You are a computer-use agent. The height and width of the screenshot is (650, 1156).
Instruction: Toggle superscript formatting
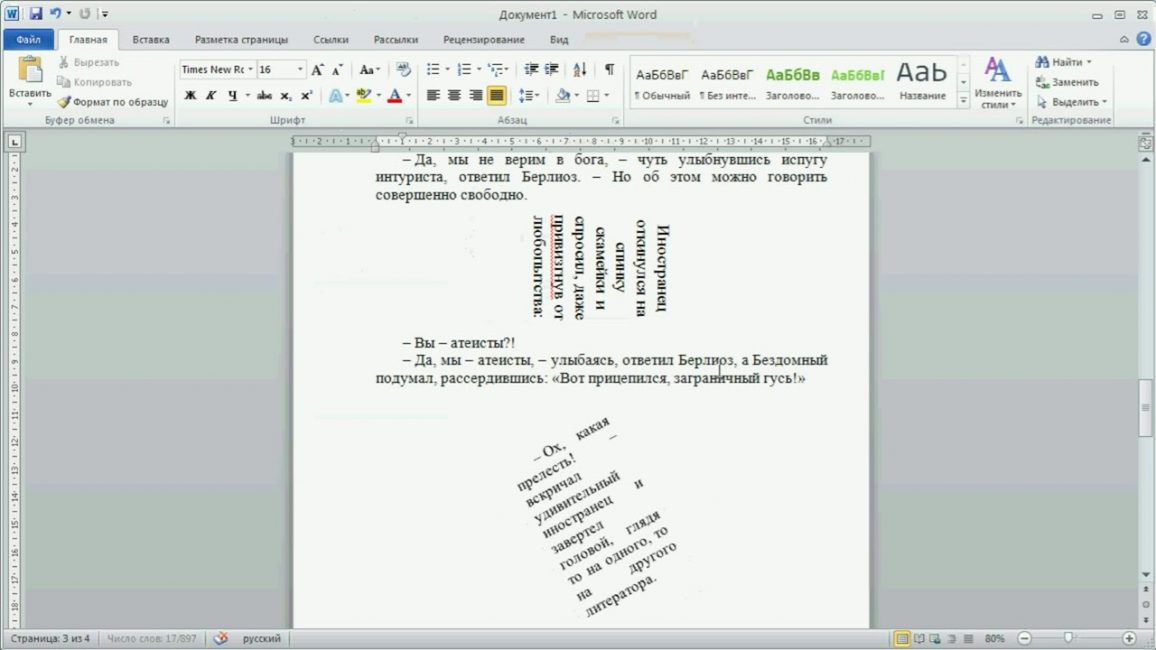coord(306,95)
